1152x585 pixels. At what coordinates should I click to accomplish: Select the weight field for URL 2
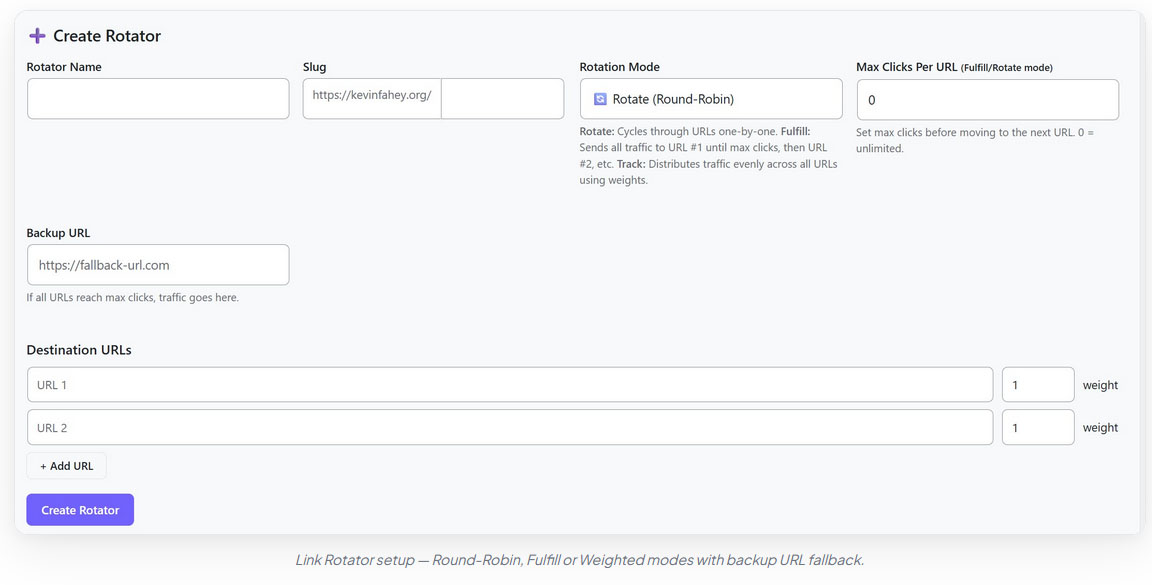point(1038,427)
